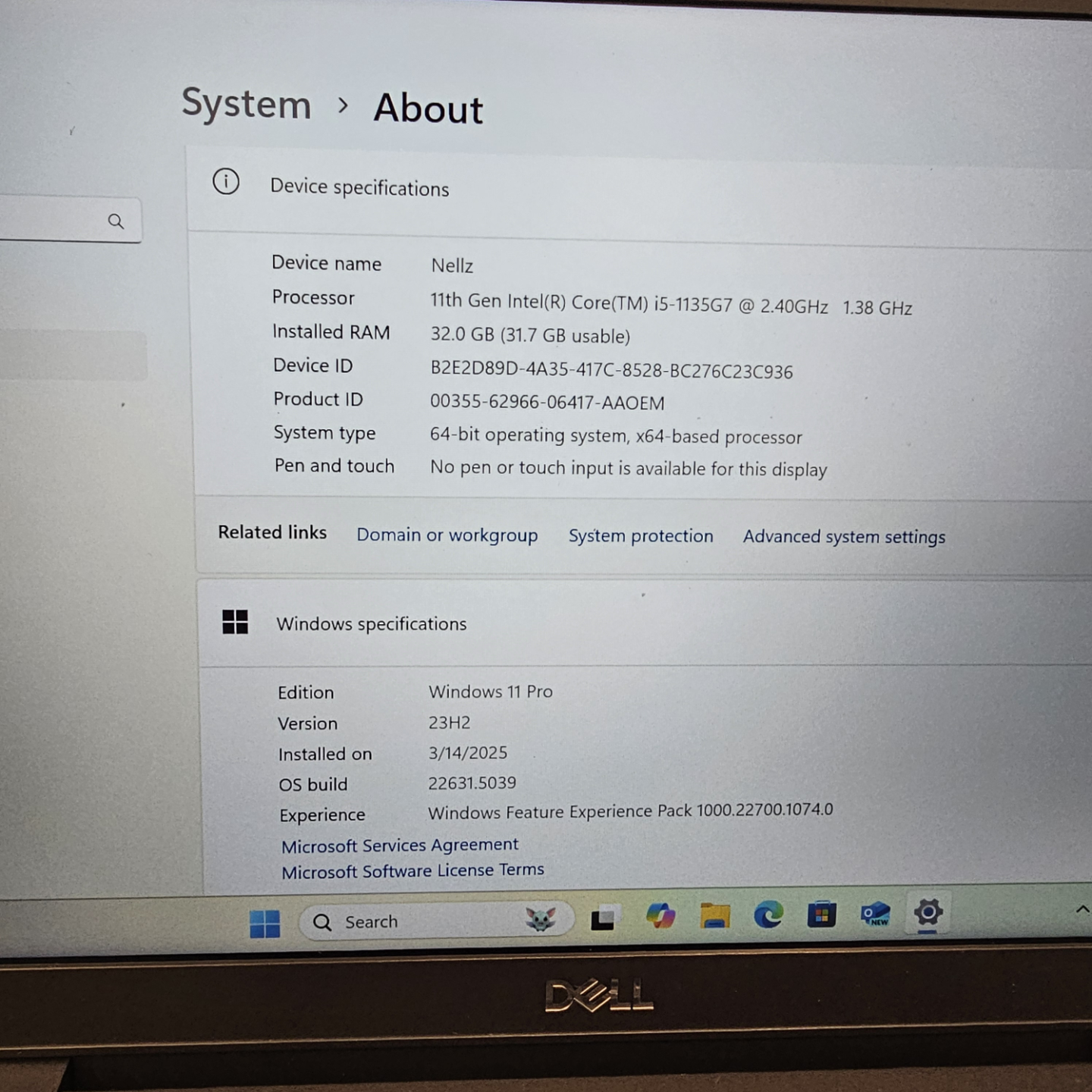
Task: Select the Installed on date 3/14/2025
Action: tap(468, 753)
